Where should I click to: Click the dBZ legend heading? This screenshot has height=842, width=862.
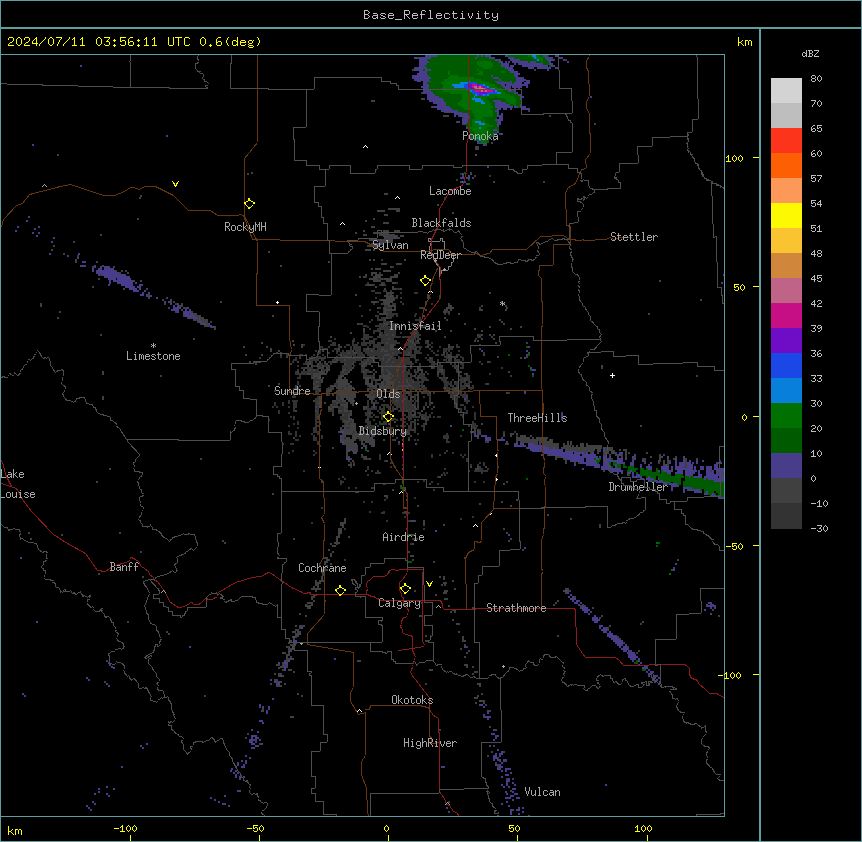tap(810, 53)
